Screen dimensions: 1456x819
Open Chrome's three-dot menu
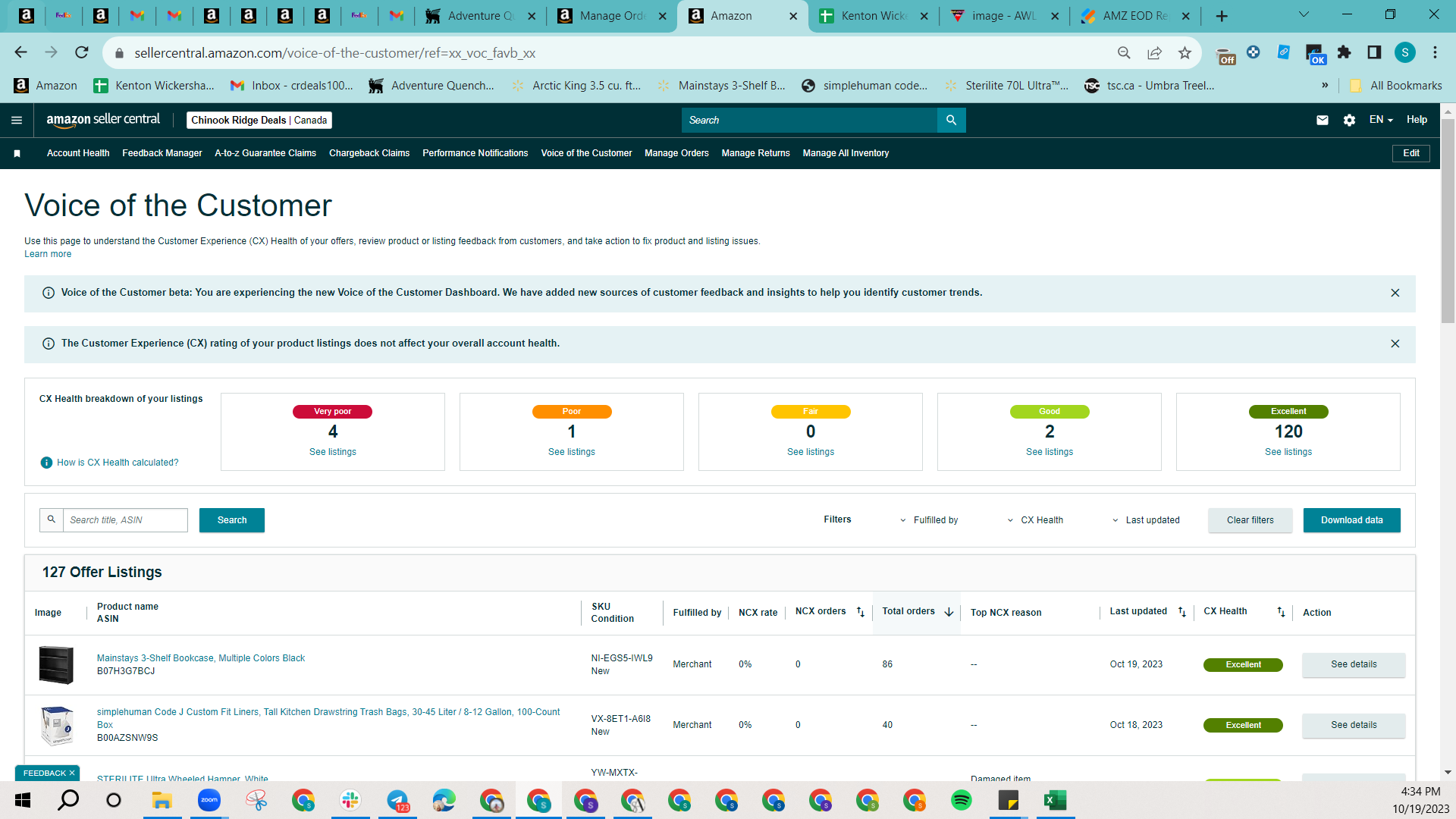(x=1435, y=52)
